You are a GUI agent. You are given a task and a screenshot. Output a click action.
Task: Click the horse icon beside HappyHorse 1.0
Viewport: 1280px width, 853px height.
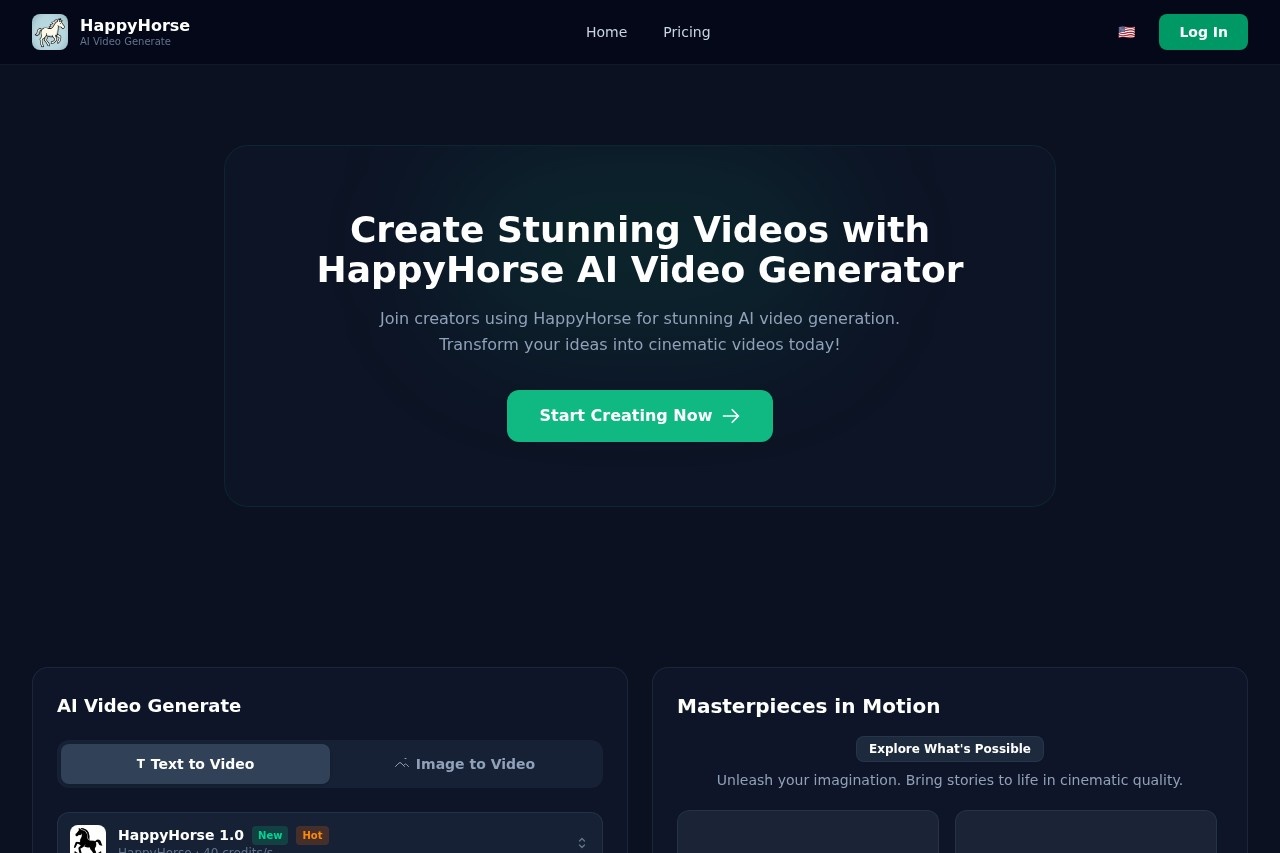coord(88,840)
